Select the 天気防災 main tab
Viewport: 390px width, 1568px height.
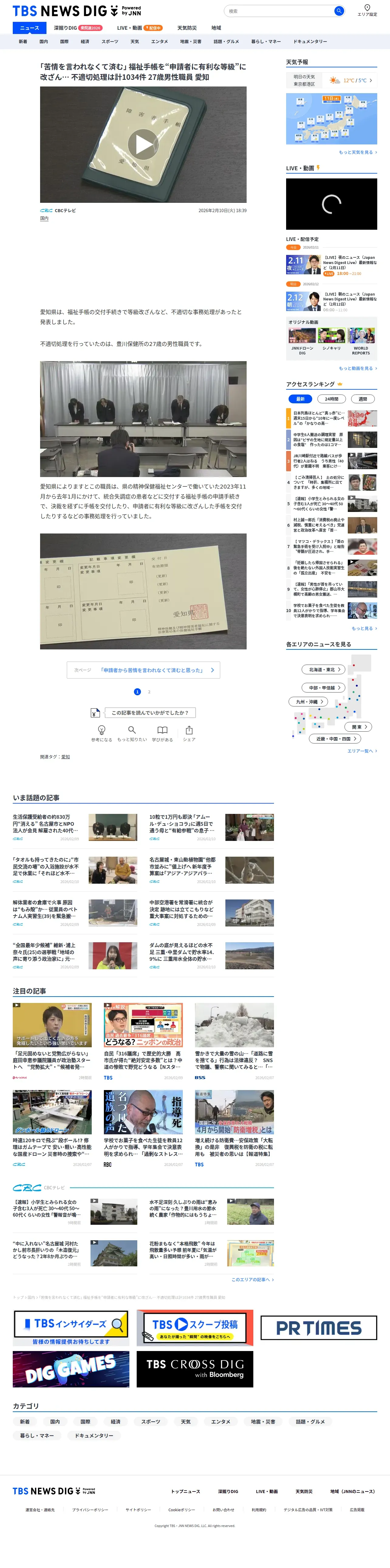[x=187, y=28]
